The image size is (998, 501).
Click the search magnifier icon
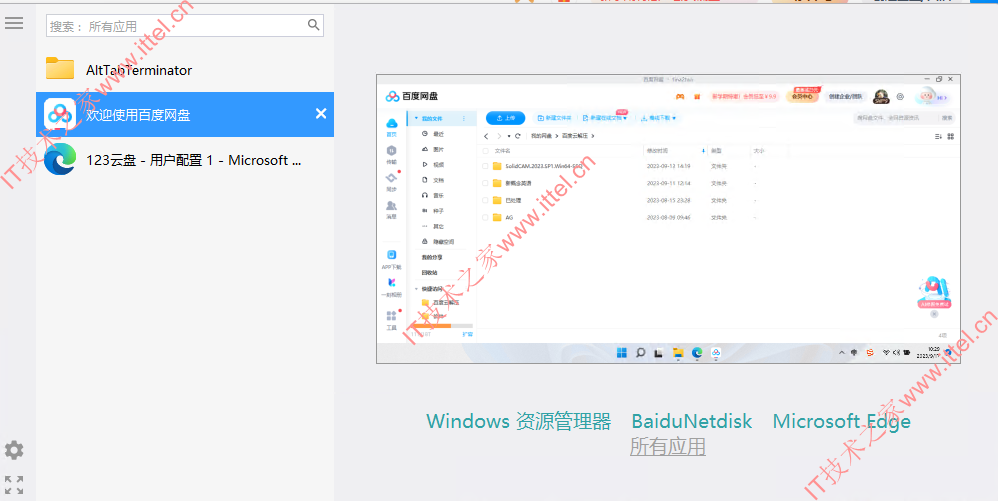pos(313,25)
